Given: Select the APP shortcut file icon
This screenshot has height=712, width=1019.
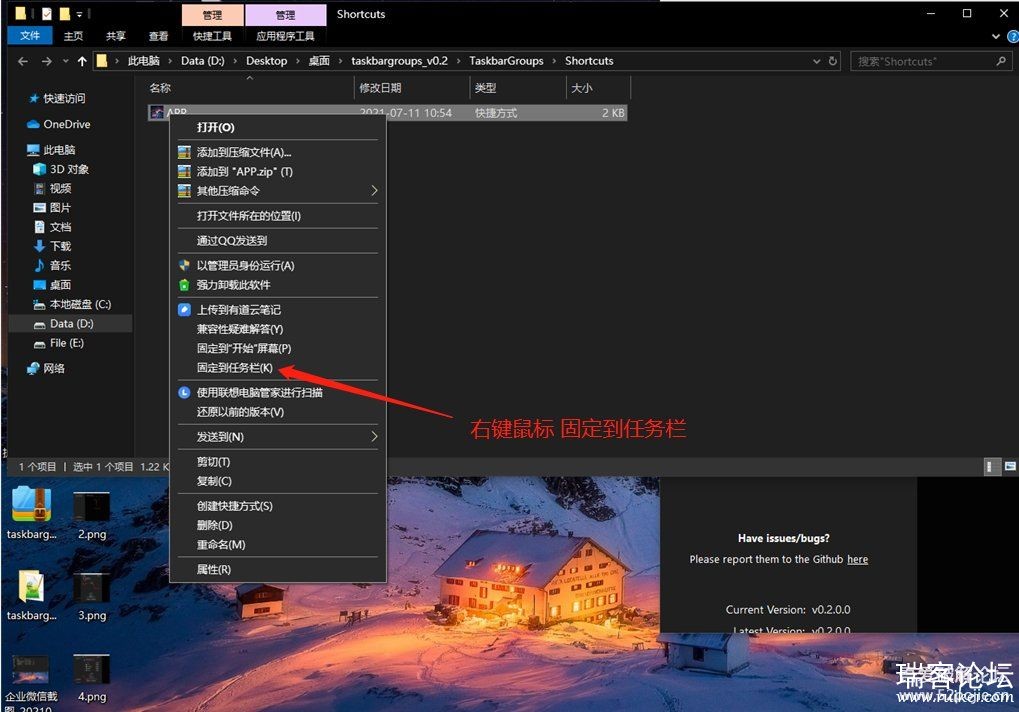Looking at the screenshot, I should 157,112.
